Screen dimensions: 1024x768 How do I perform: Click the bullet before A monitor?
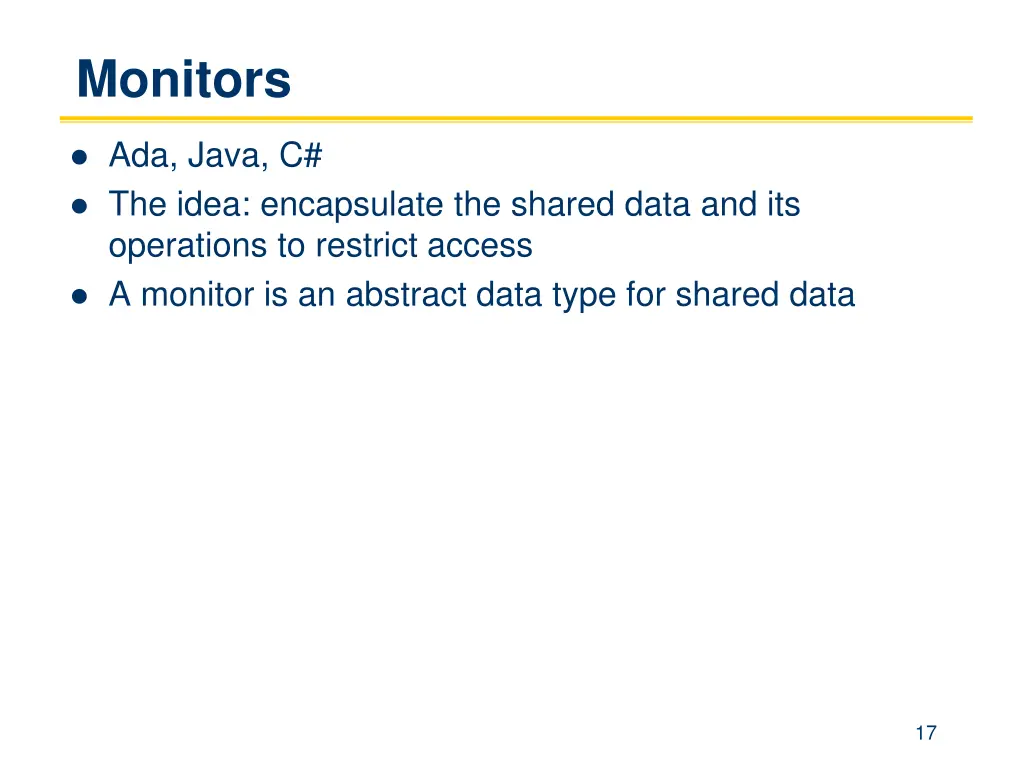[x=80, y=296]
